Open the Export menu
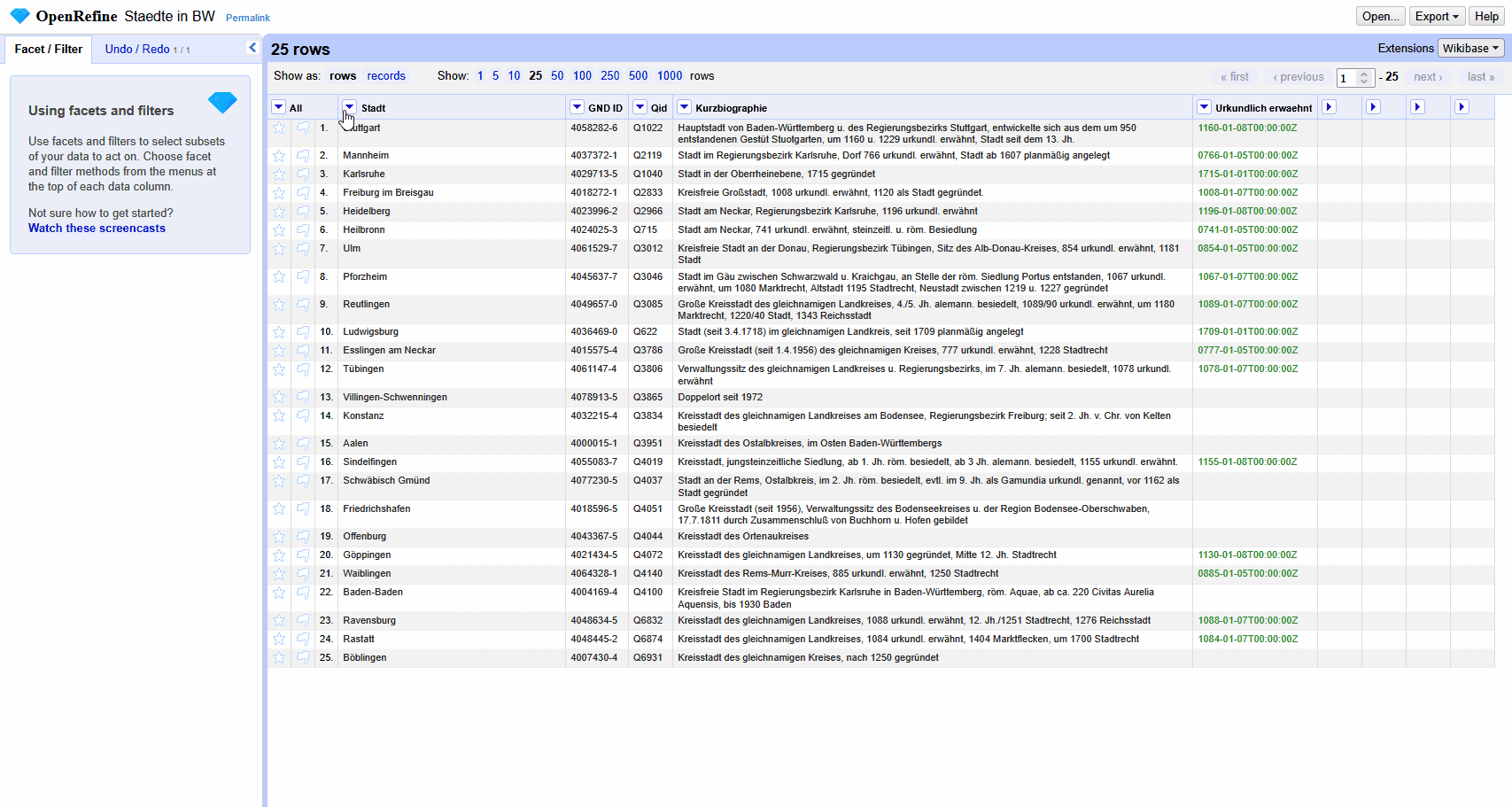1512x807 pixels. [1436, 16]
